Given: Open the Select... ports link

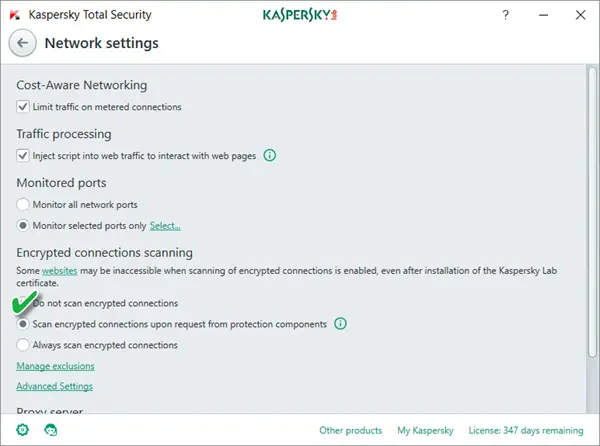Looking at the screenshot, I should (165, 226).
